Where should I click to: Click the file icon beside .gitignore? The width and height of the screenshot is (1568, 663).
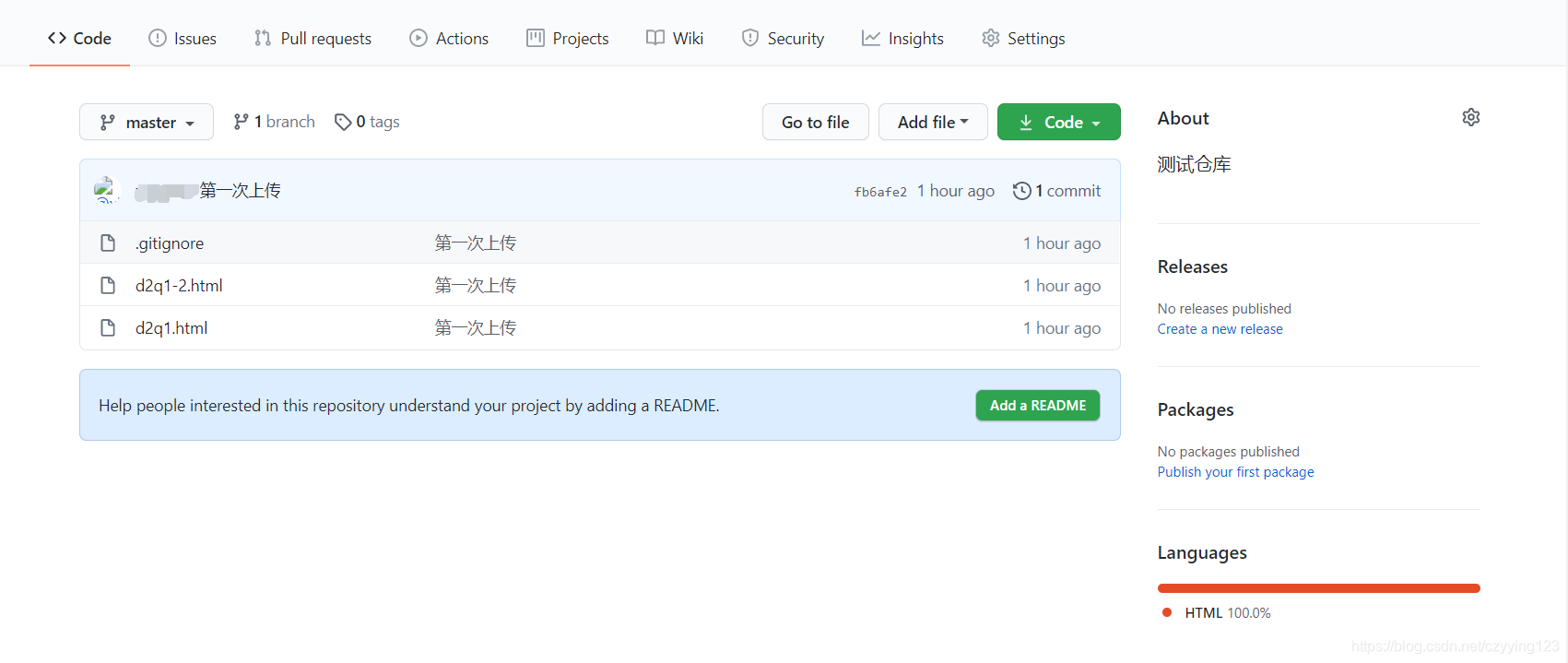click(108, 243)
